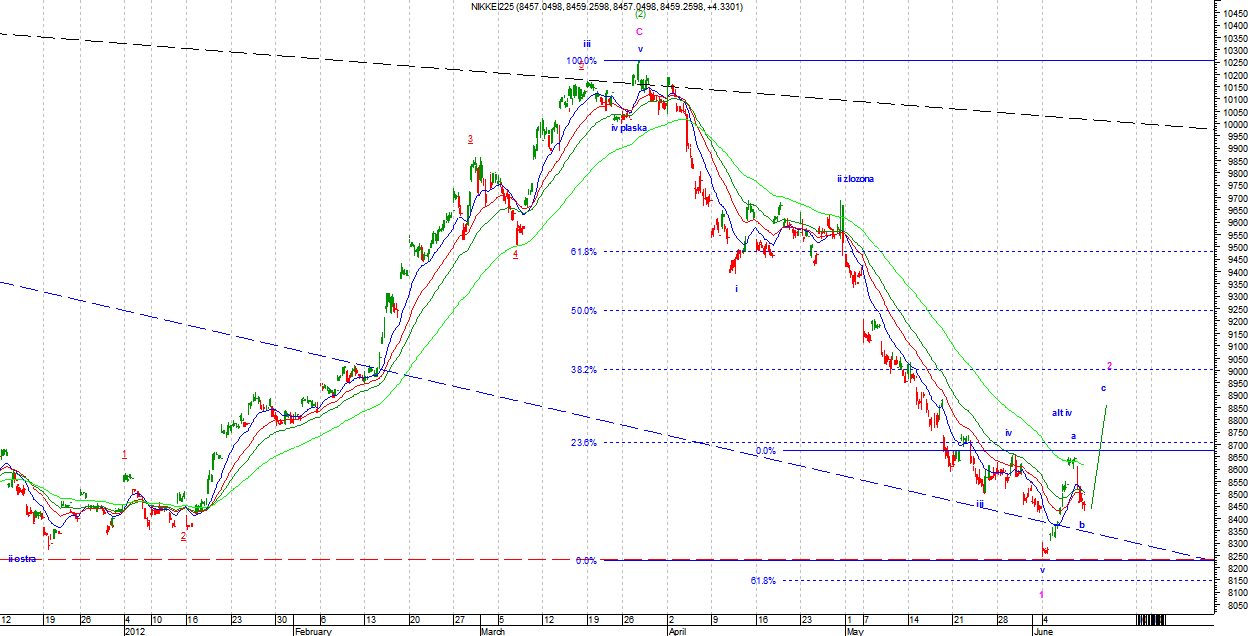1250x636 pixels.
Task: Click the "ii zlozona" wave annotation
Action: (x=856, y=179)
